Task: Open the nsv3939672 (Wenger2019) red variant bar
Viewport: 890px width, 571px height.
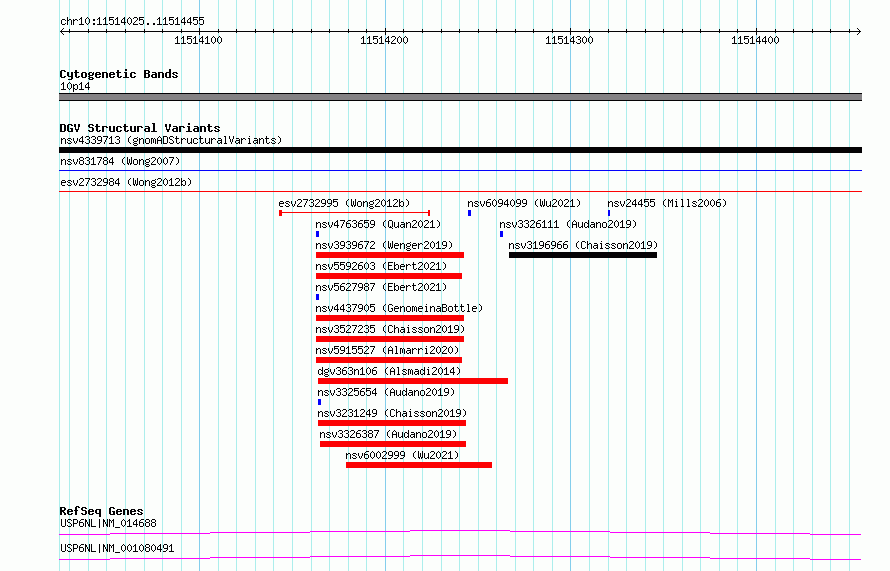Action: (390, 255)
